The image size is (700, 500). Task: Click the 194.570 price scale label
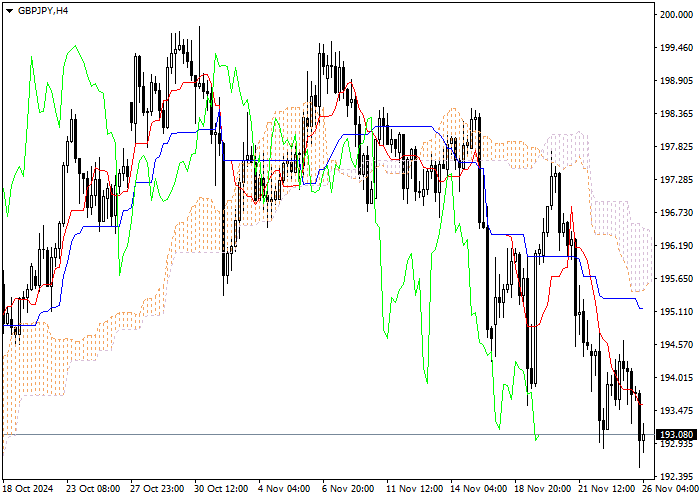[x=676, y=345]
